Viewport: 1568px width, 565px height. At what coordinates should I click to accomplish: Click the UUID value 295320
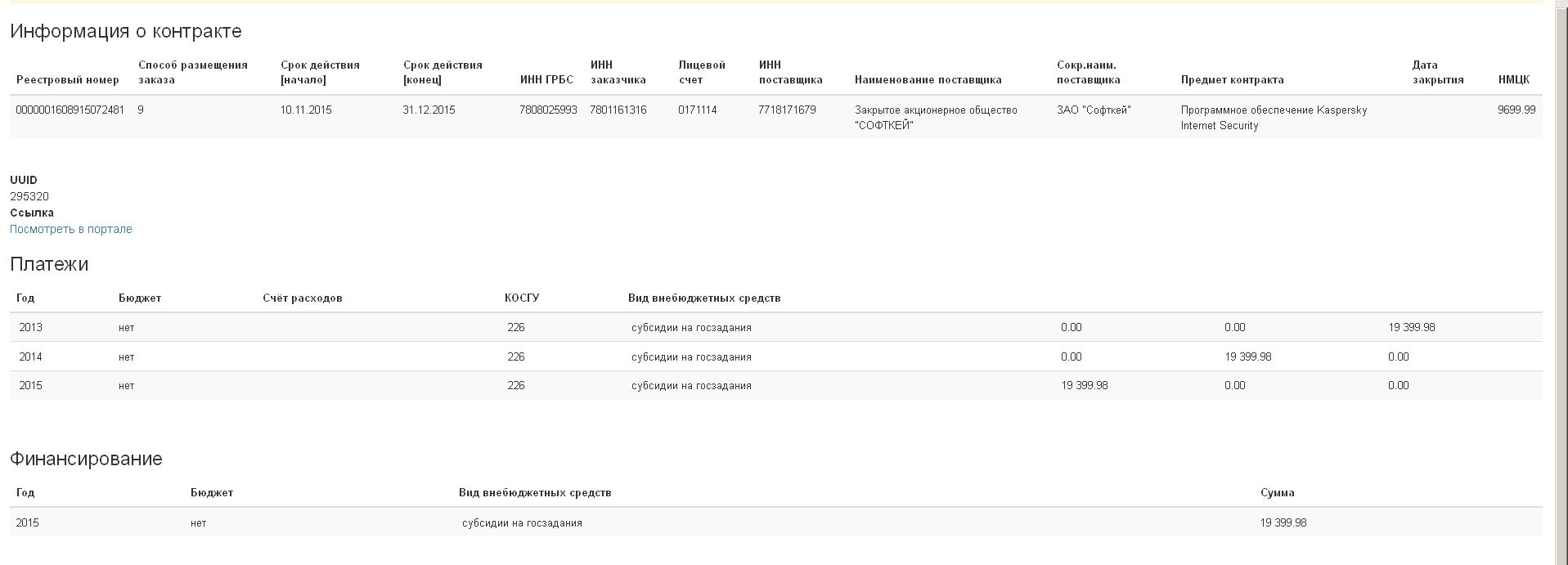[29, 196]
